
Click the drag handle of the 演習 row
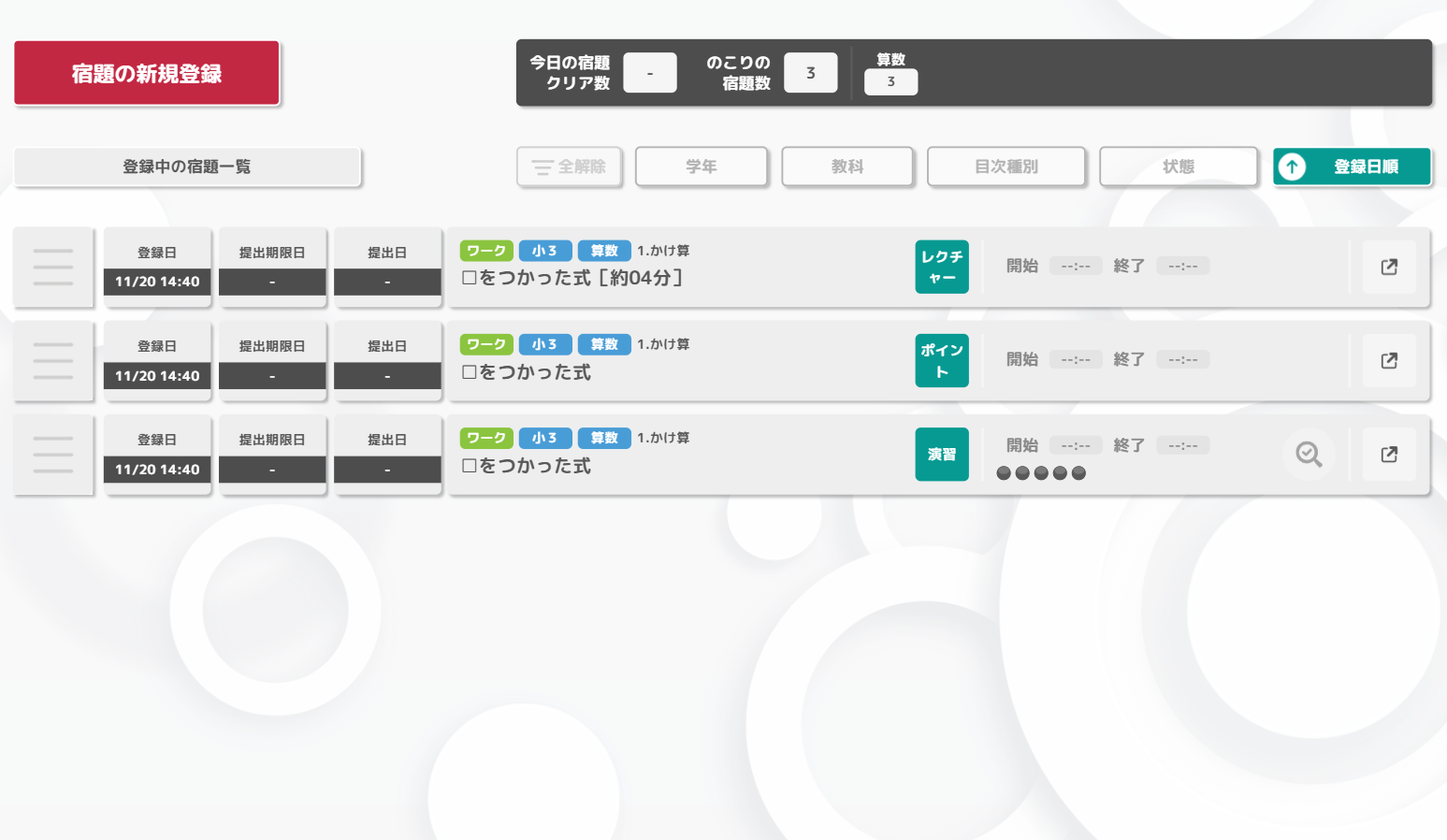(x=53, y=455)
